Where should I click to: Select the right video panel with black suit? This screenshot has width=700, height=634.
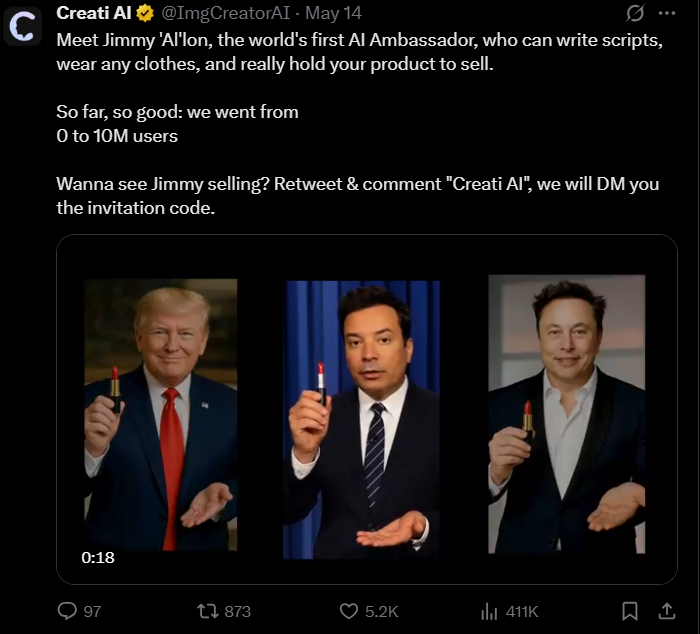coord(566,414)
